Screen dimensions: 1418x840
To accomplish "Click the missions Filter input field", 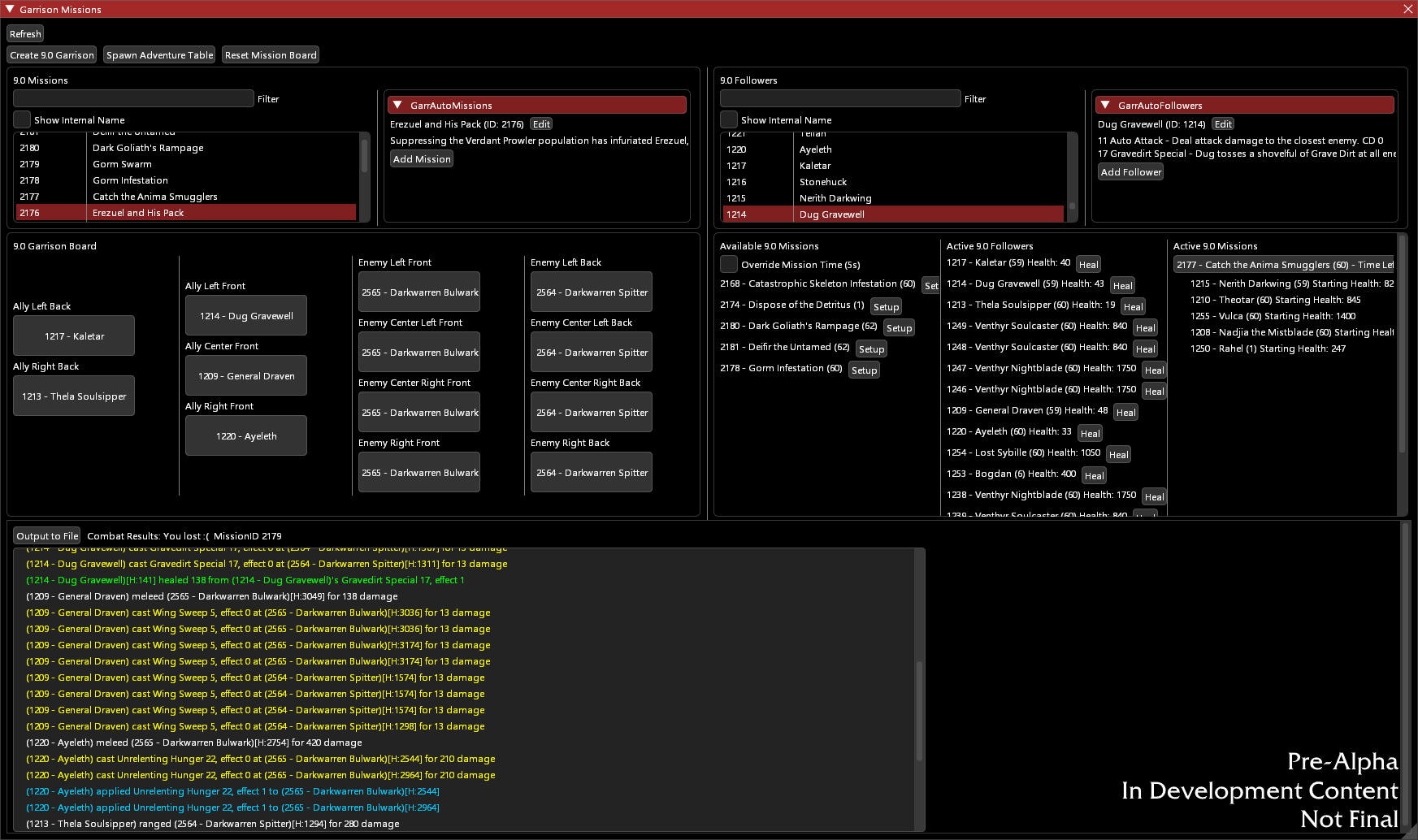I will click(133, 98).
